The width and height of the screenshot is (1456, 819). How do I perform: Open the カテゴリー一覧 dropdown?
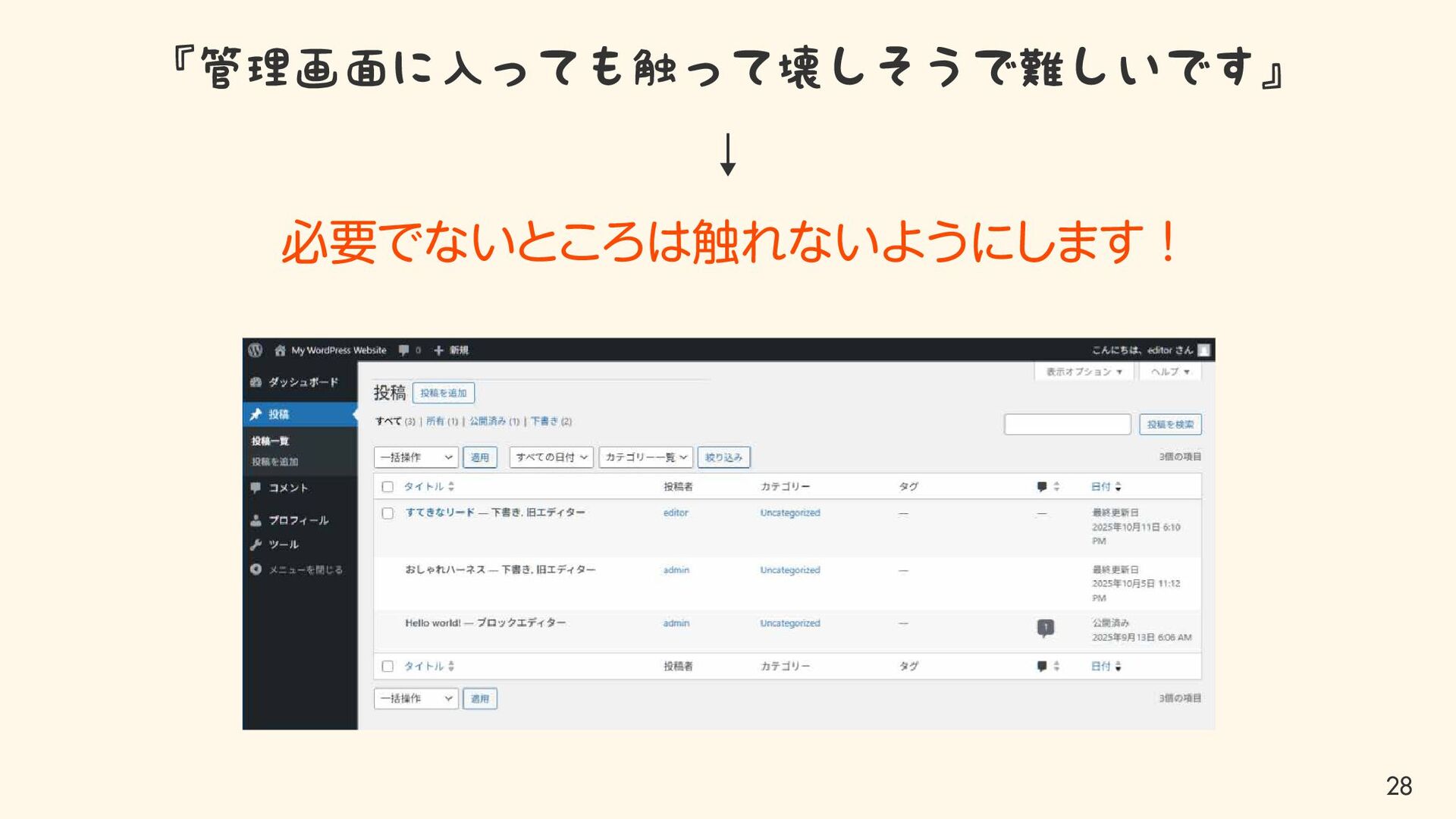tap(645, 457)
